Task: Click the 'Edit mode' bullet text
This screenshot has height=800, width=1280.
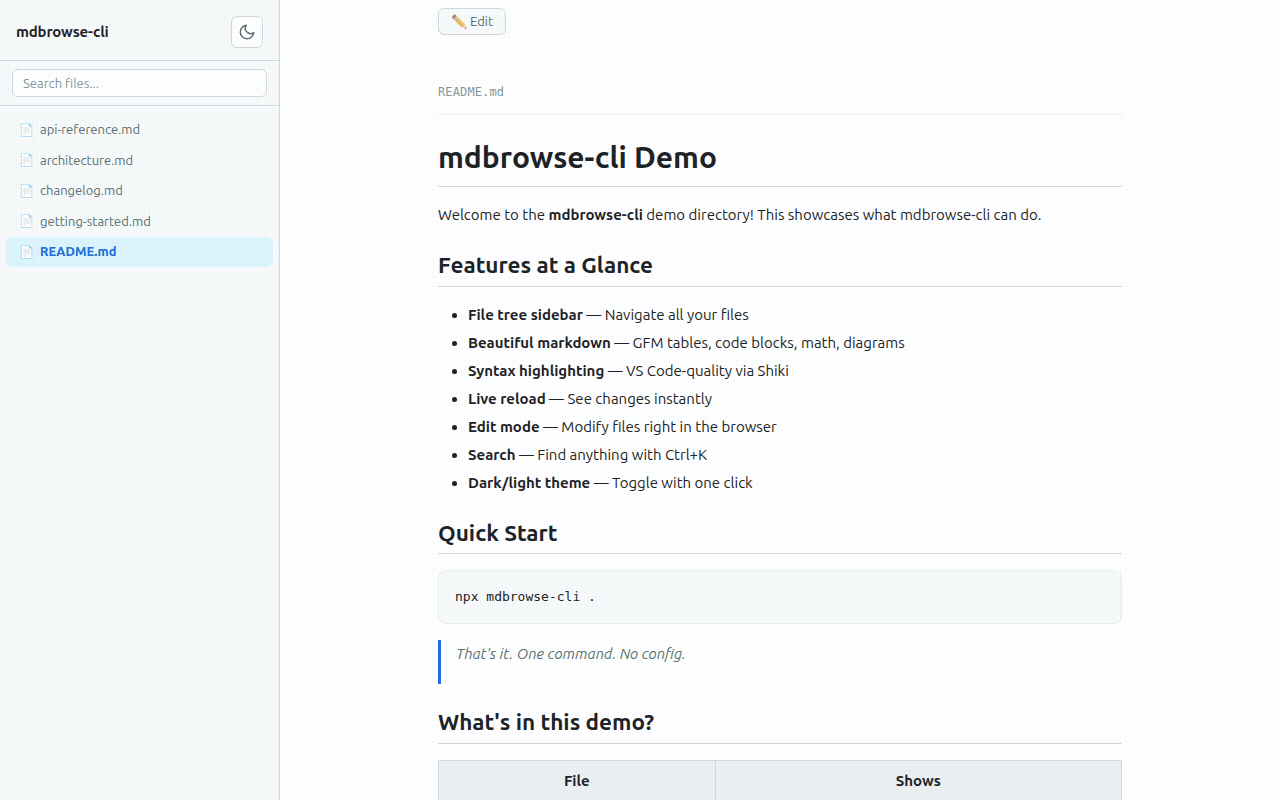Action: [x=504, y=426]
